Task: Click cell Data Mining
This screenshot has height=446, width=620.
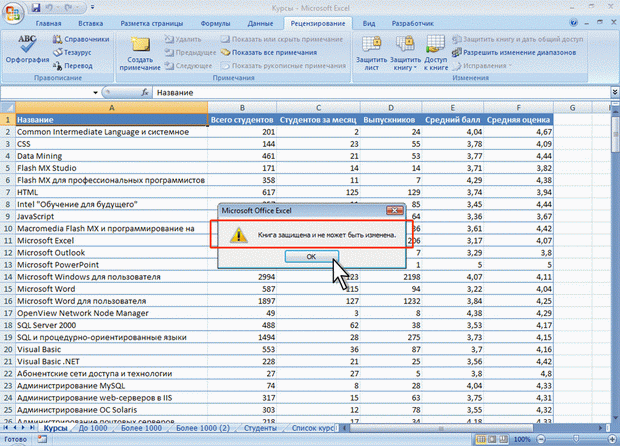Action: (x=112, y=156)
